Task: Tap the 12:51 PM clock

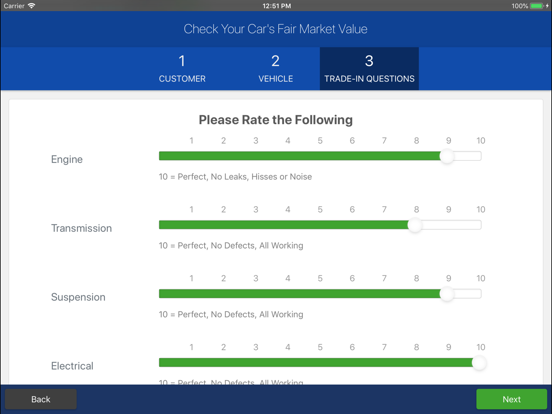Action: coord(277,6)
